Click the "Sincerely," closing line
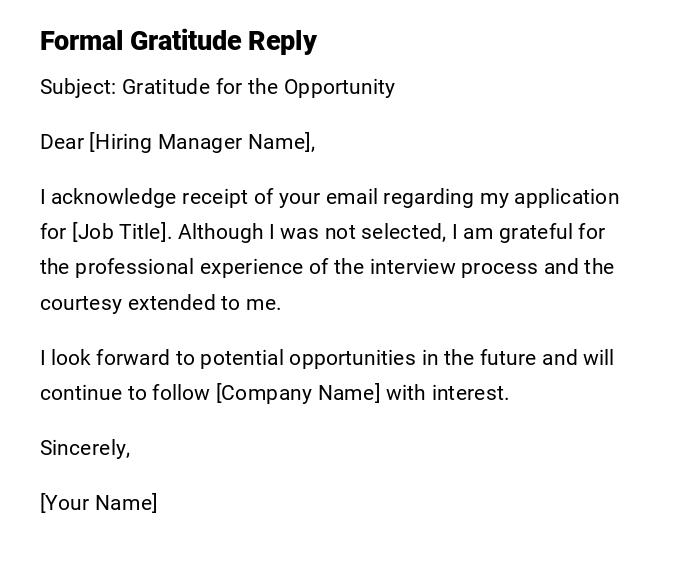The width and height of the screenshot is (700, 566). click(x=85, y=448)
